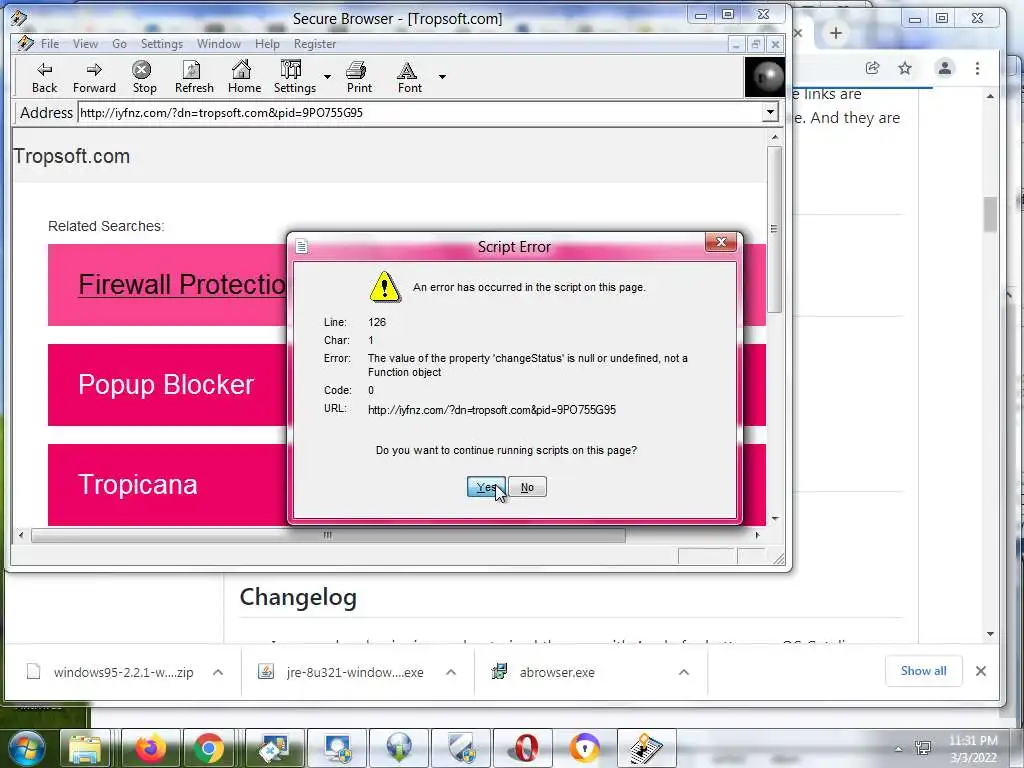1024x768 pixels.
Task: Open the Popup Blocker related search
Action: [x=166, y=385]
